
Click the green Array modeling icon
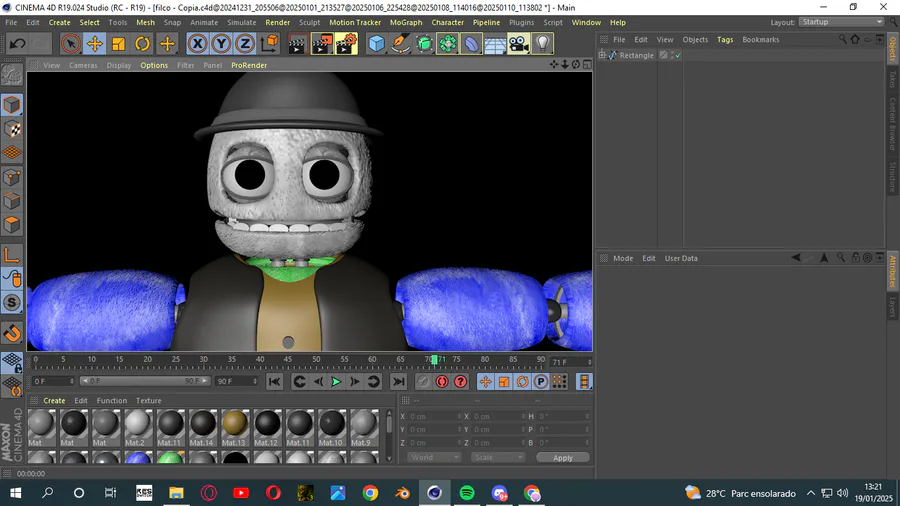point(448,44)
